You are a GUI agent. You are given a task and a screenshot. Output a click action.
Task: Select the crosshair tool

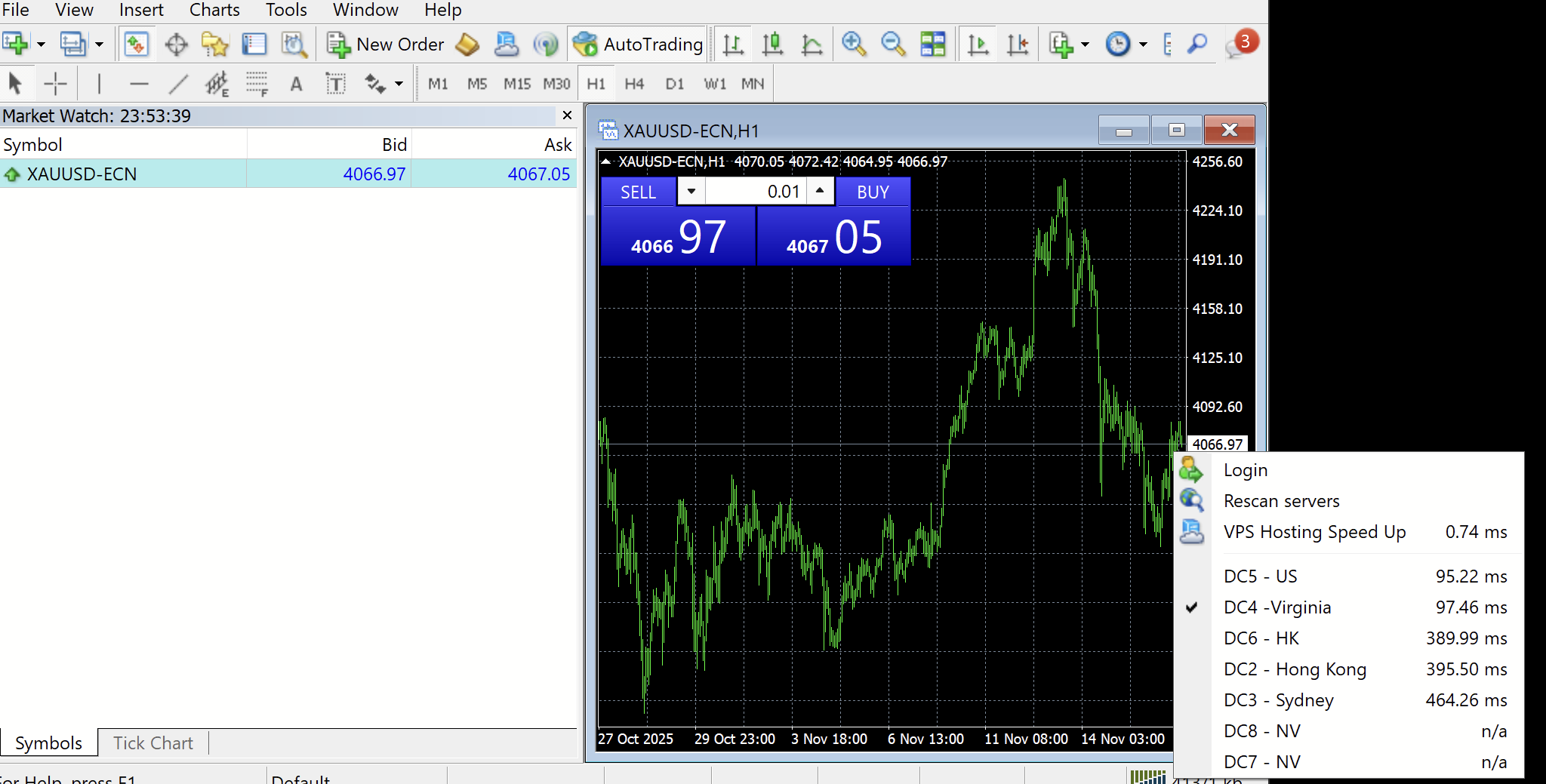[55, 83]
